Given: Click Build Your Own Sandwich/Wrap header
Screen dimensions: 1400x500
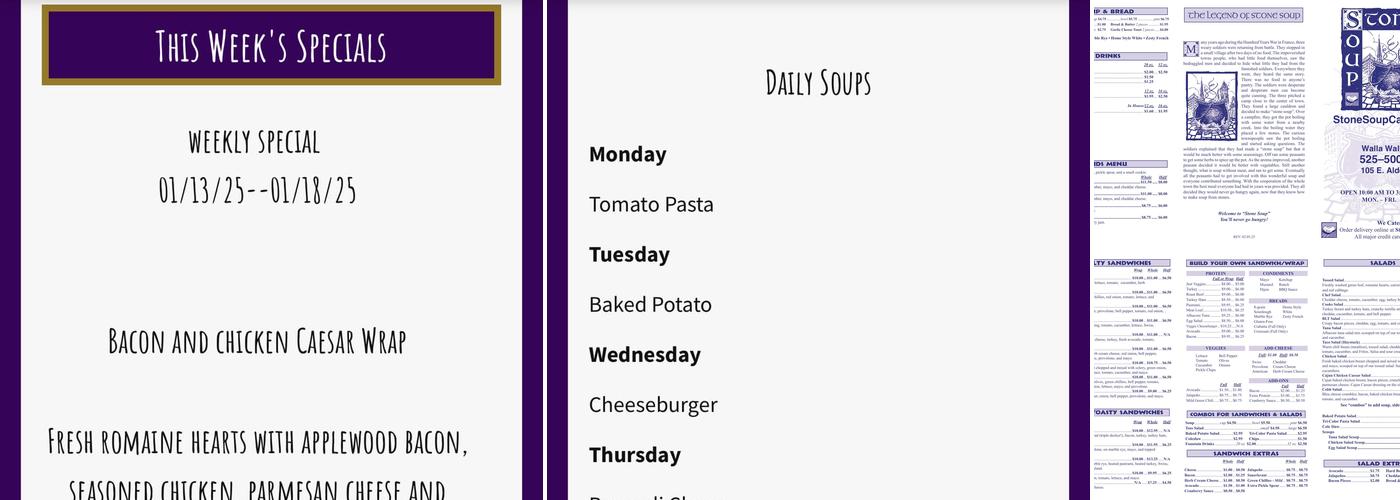Looking at the screenshot, I should (x=1246, y=263).
